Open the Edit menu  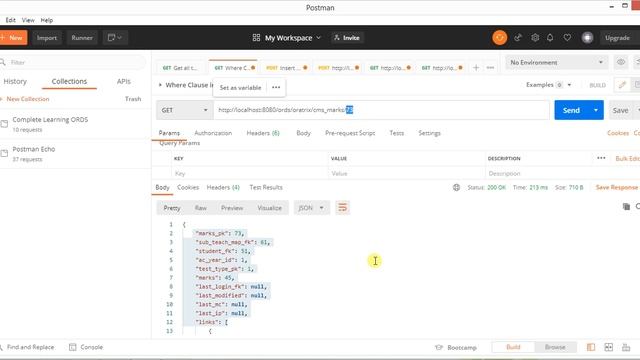[x=11, y=20]
